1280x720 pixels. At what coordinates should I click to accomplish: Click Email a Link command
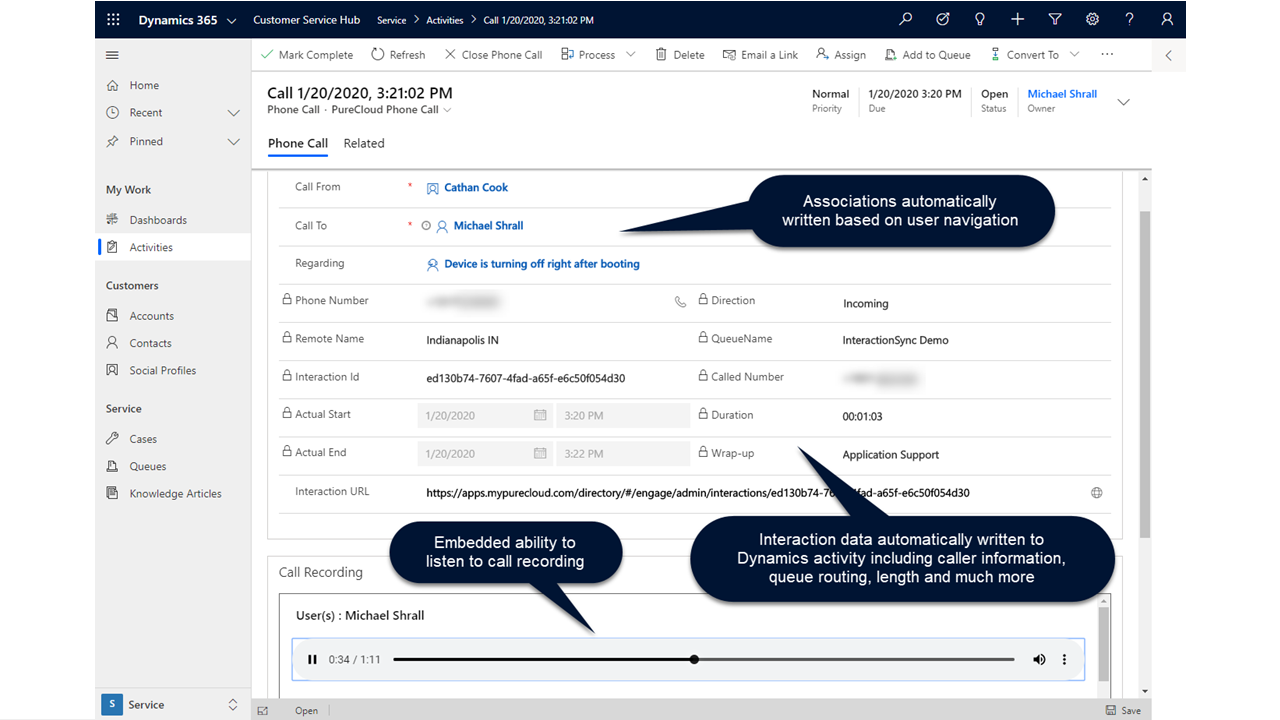760,55
